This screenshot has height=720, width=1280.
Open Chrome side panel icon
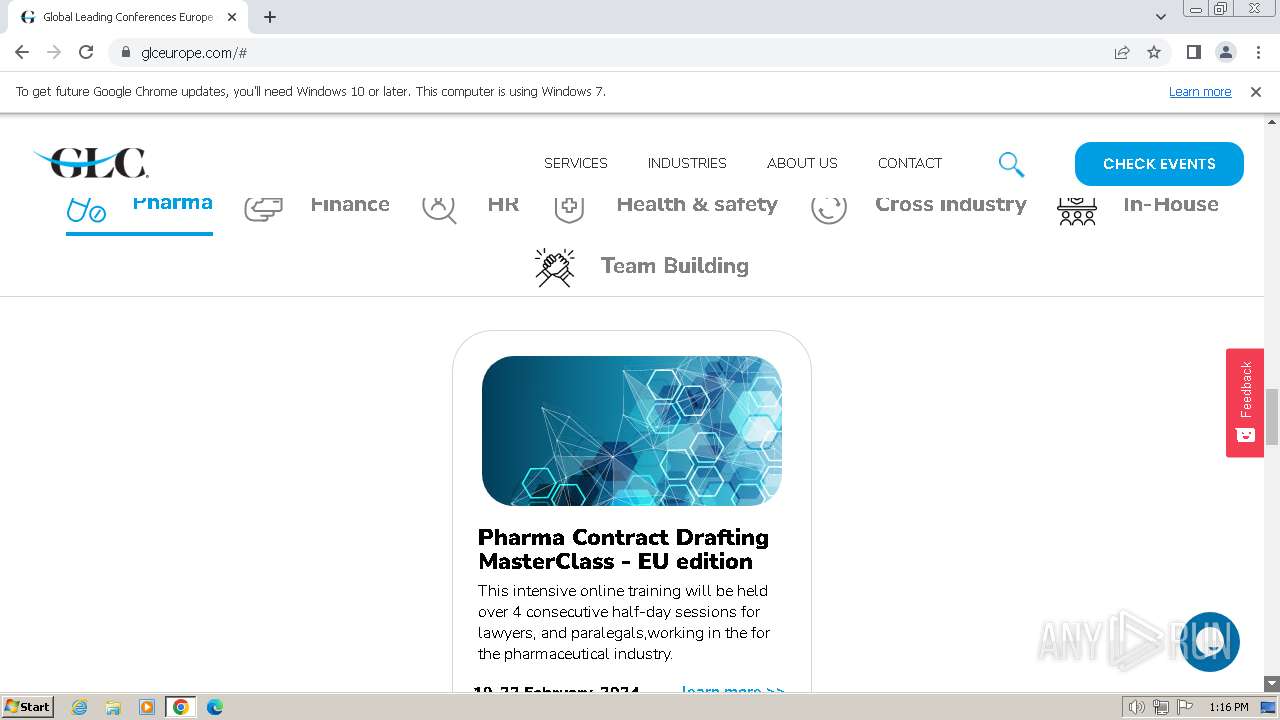[1193, 52]
